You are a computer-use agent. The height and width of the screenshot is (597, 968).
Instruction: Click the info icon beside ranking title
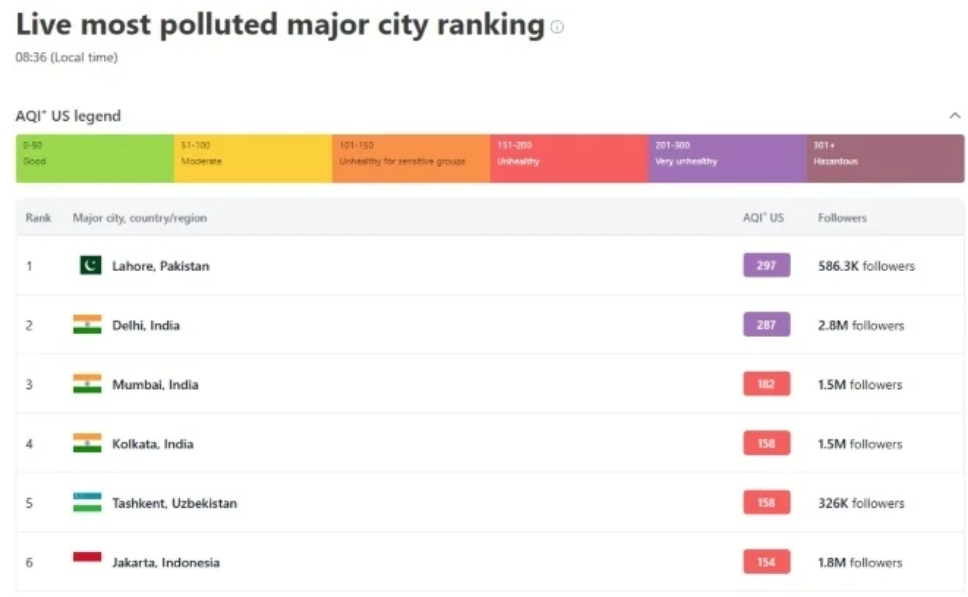pos(557,27)
